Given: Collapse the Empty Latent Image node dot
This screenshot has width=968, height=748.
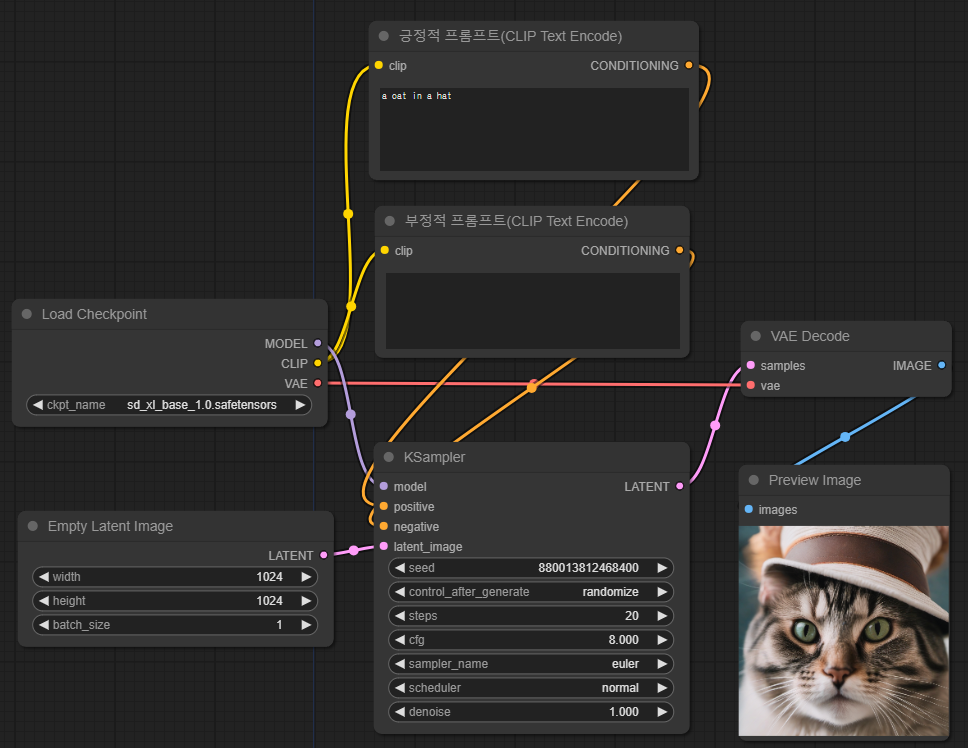Looking at the screenshot, I should pyautogui.click(x=33, y=526).
